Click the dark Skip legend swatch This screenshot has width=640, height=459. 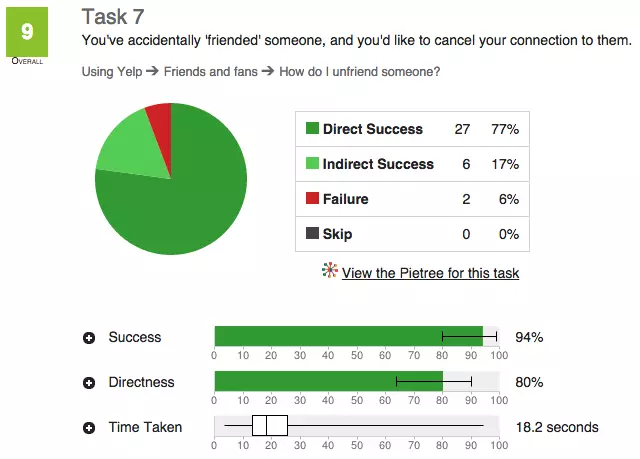pos(312,234)
